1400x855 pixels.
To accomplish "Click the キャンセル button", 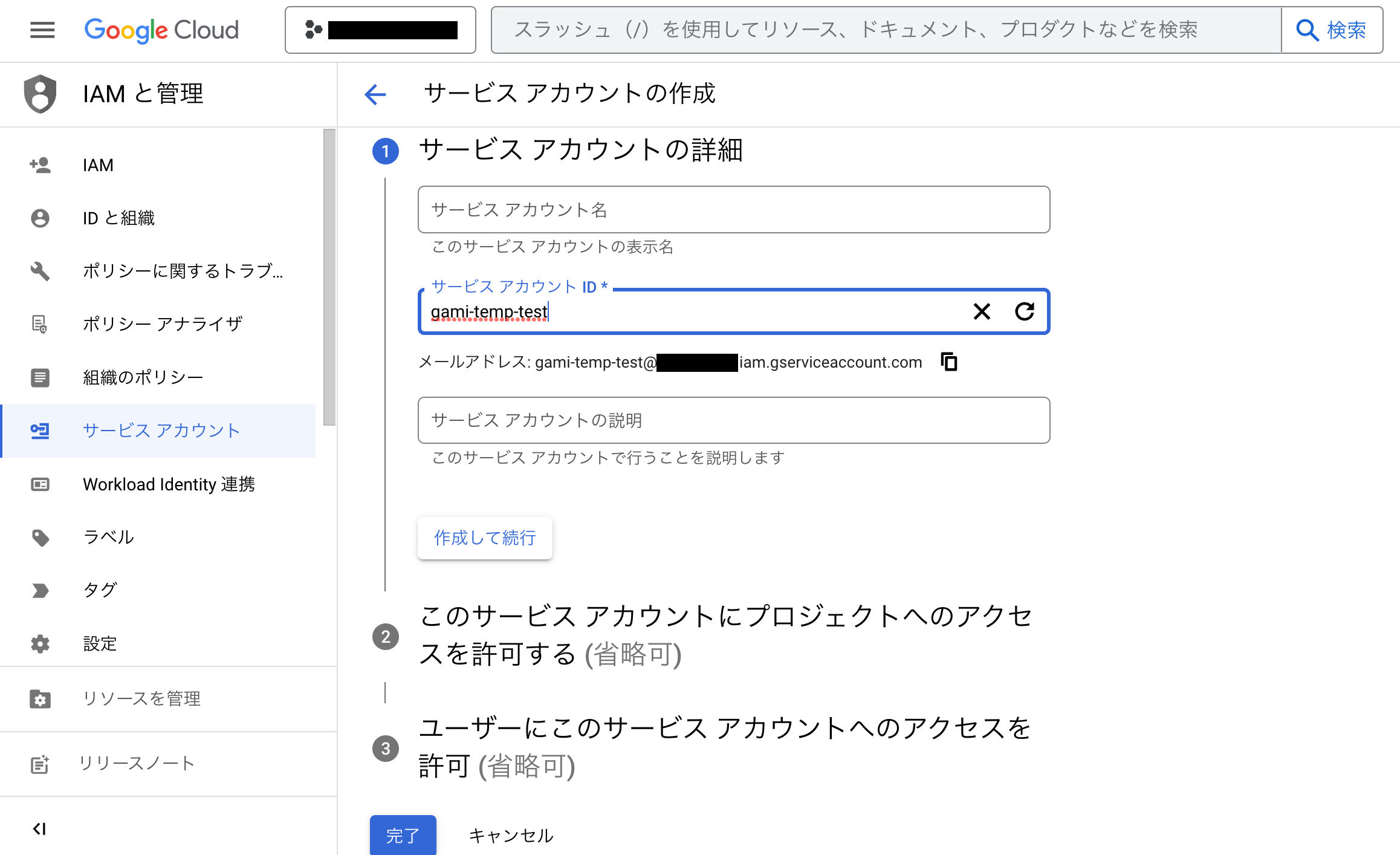I will point(511,835).
